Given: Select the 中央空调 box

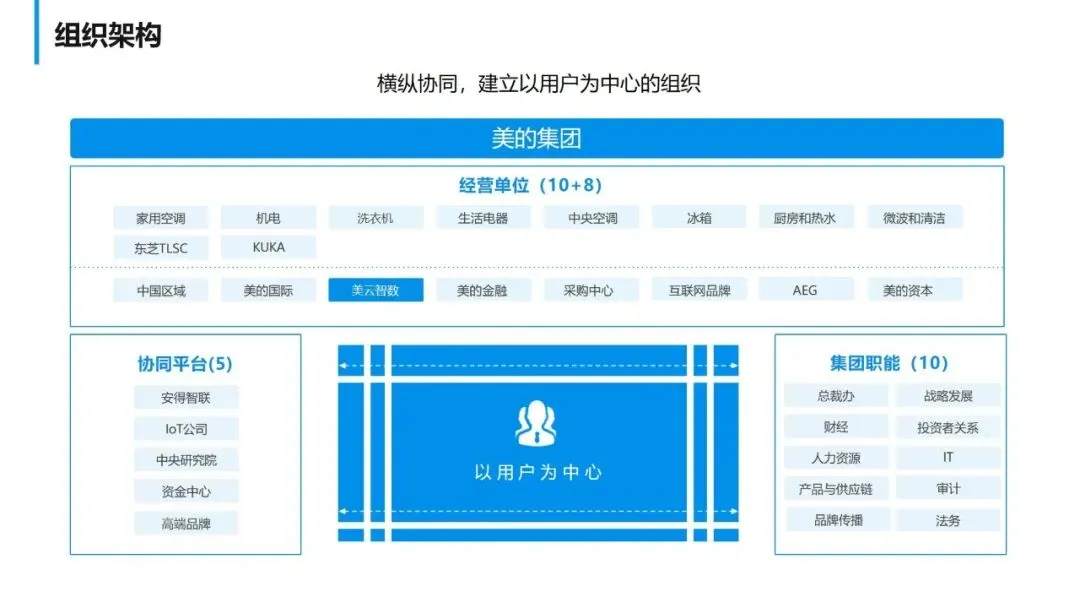Looking at the screenshot, I should [592, 218].
